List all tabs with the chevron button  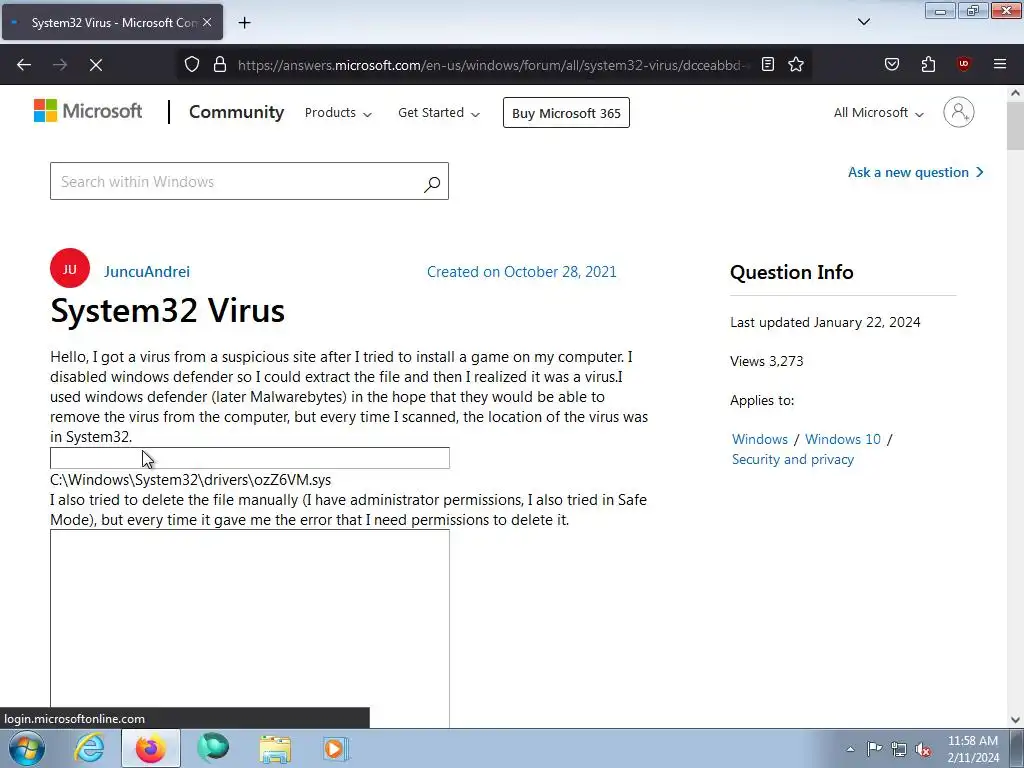click(863, 22)
